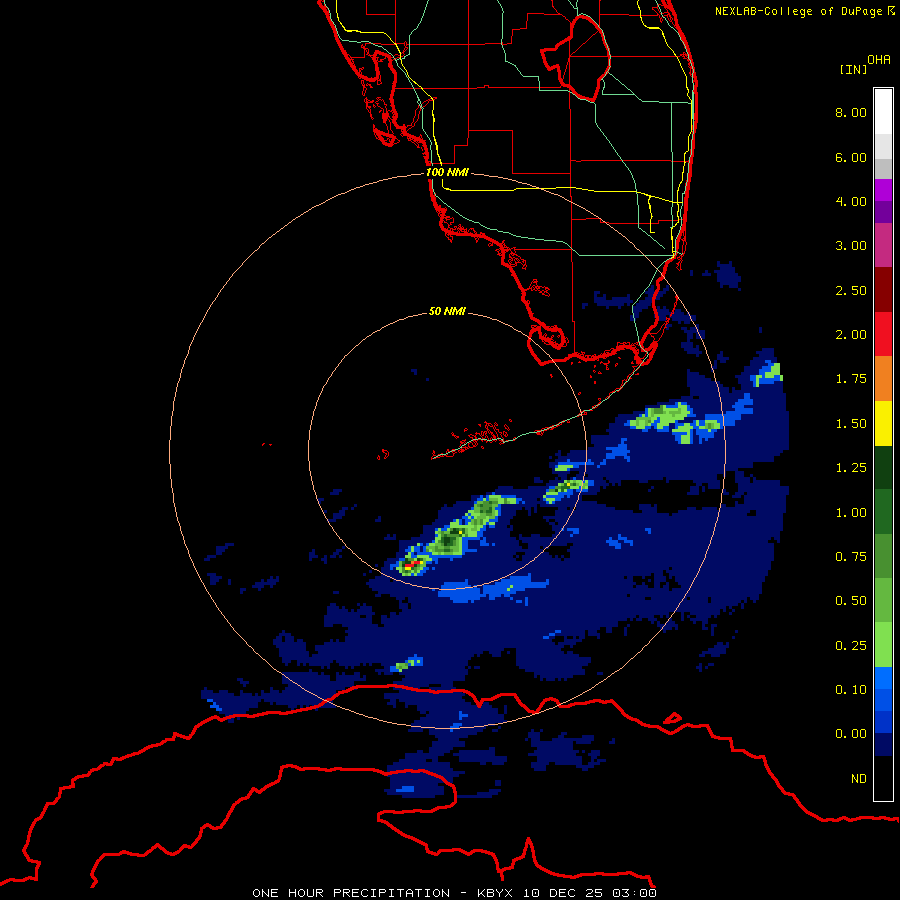Select the 100 NMI range ring label

[447, 172]
